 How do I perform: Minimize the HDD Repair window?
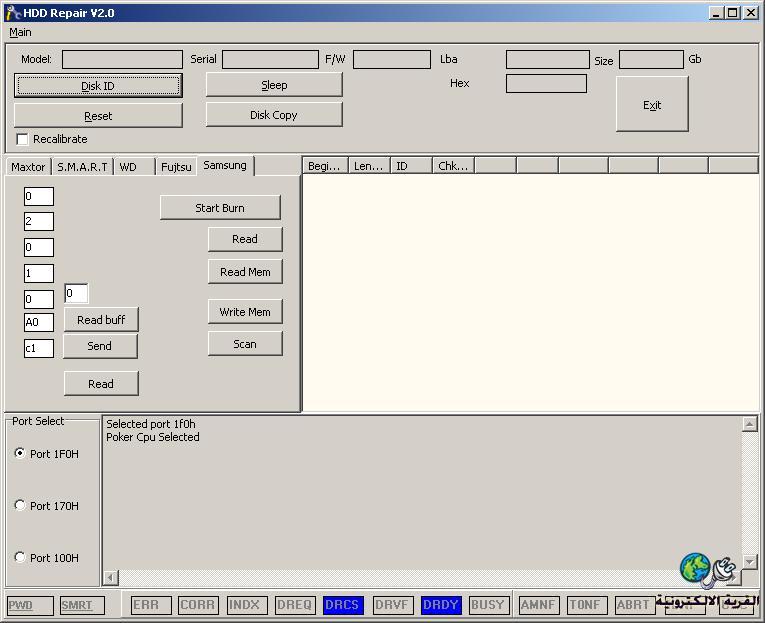click(716, 13)
